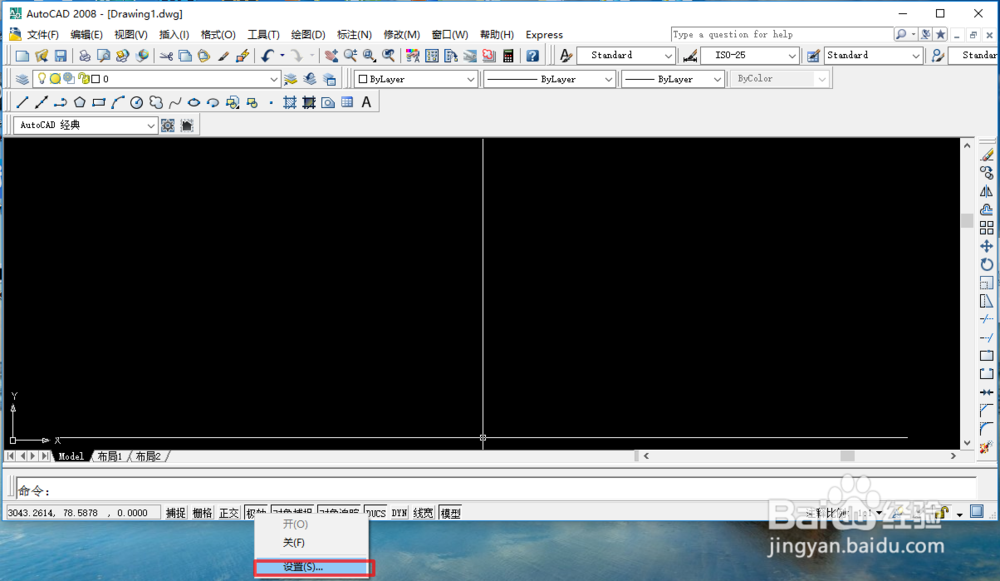Select the Circle draw tool

click(136, 102)
